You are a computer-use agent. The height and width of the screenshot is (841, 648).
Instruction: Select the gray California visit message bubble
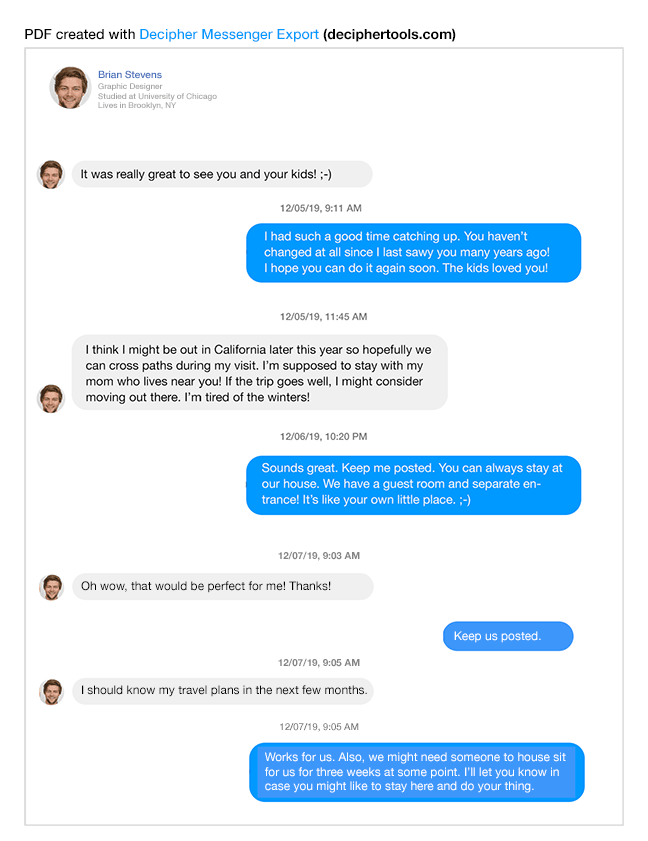(x=259, y=373)
